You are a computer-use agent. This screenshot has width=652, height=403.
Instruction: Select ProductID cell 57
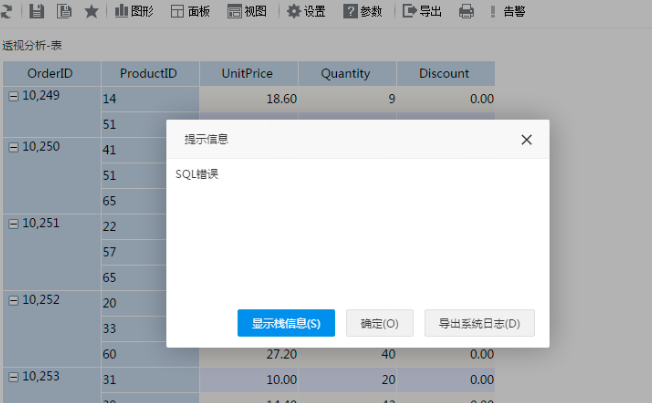pos(134,252)
